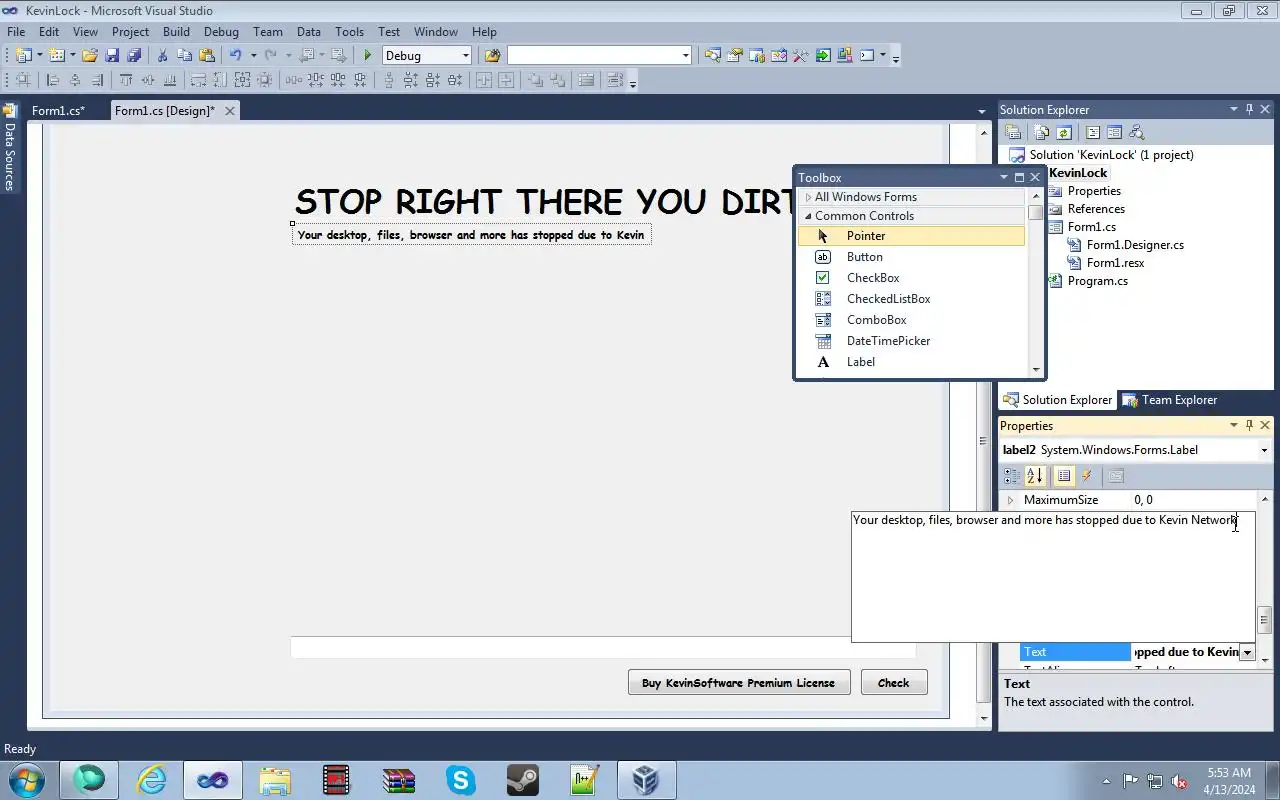This screenshot has height=800, width=1280.
Task: Open the Debug configuration dropdown
Action: (465, 55)
